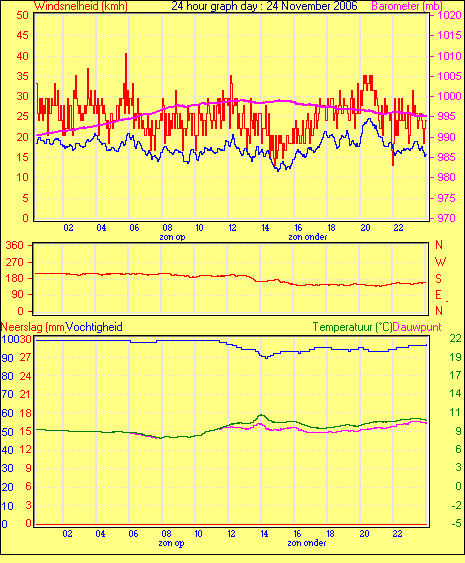The width and height of the screenshot is (465, 563).
Task: Click the 980 barometer axis label
Action: (447, 177)
